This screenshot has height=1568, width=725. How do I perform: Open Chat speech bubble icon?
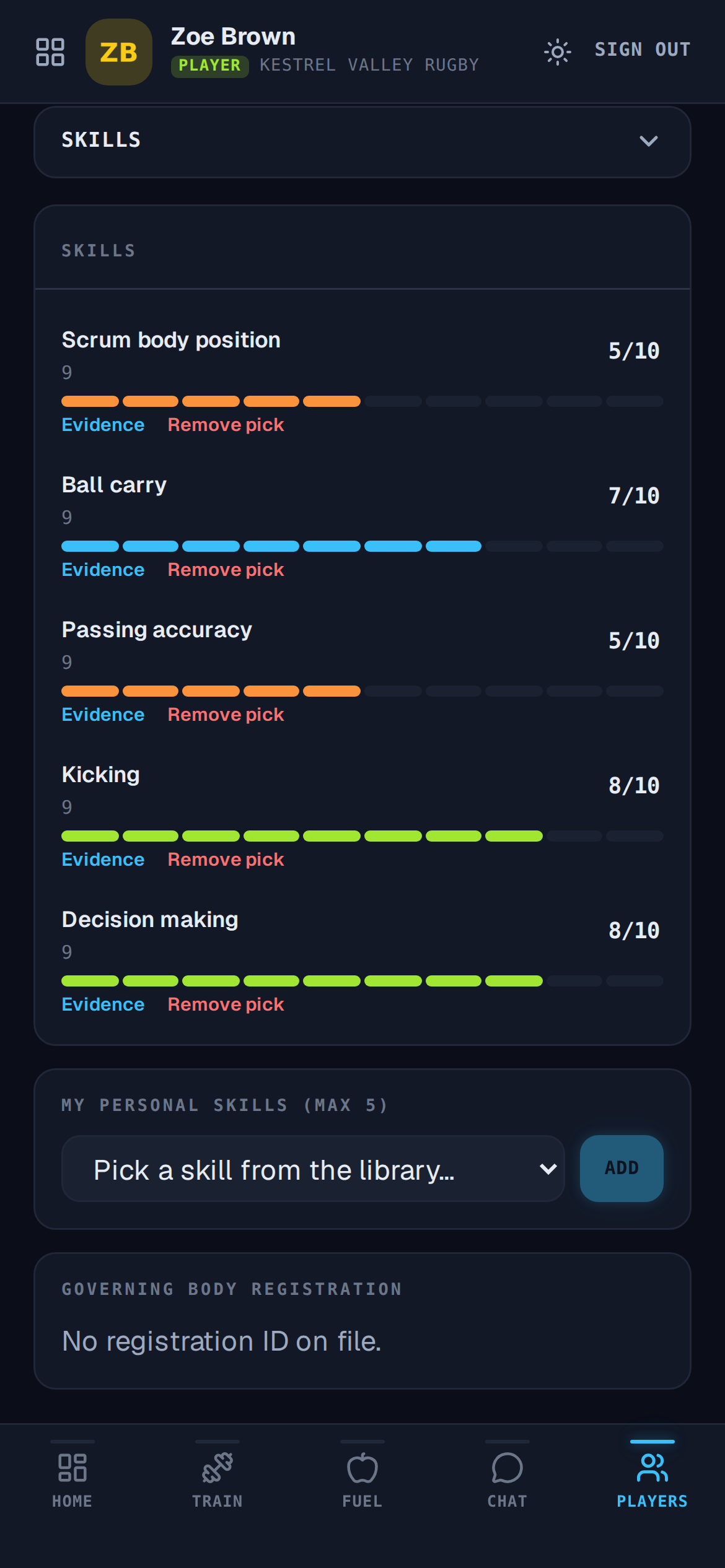coord(507,1468)
